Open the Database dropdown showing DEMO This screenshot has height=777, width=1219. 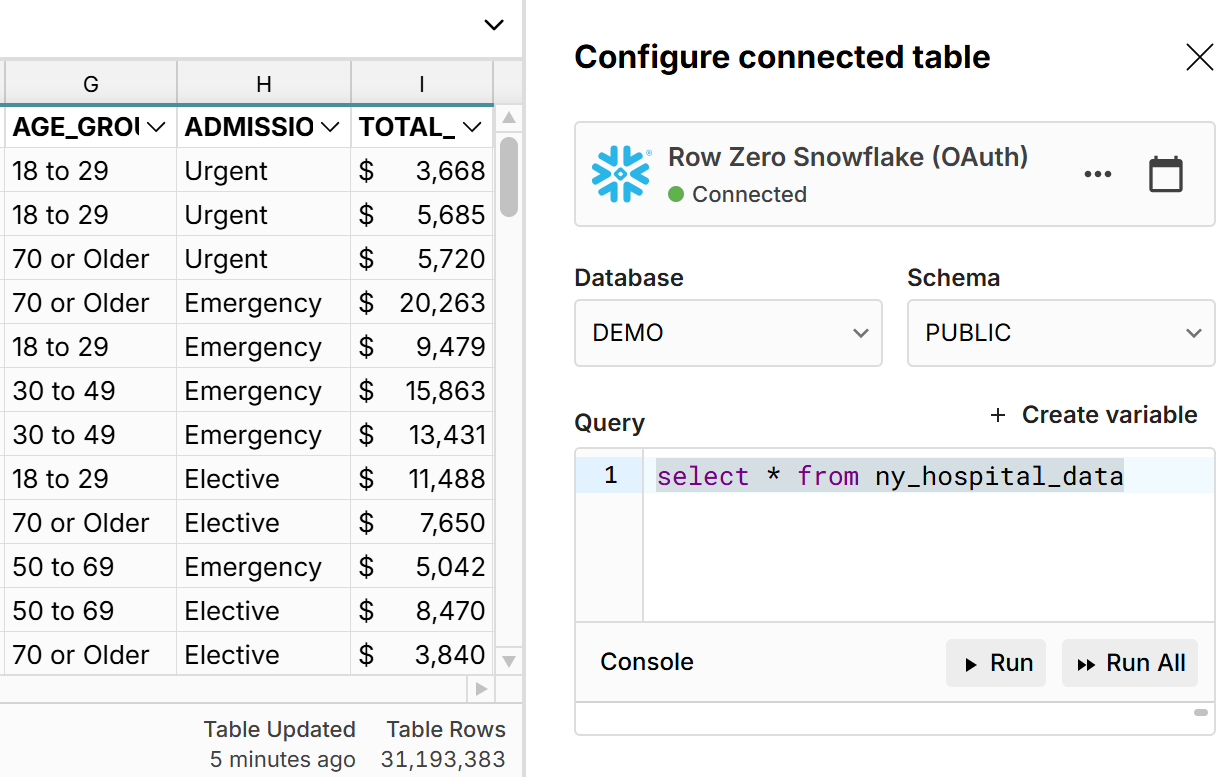coord(728,333)
